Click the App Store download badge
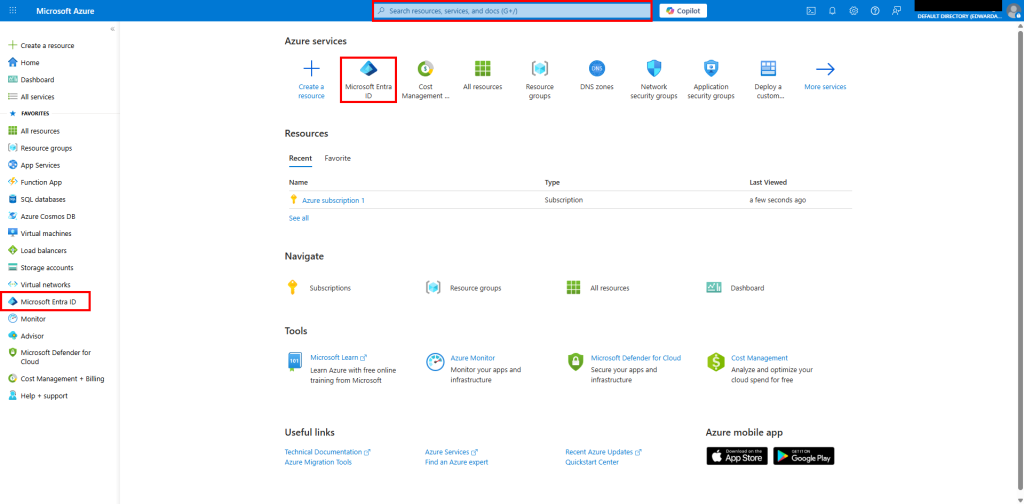The image size is (1024, 504). 737,456
